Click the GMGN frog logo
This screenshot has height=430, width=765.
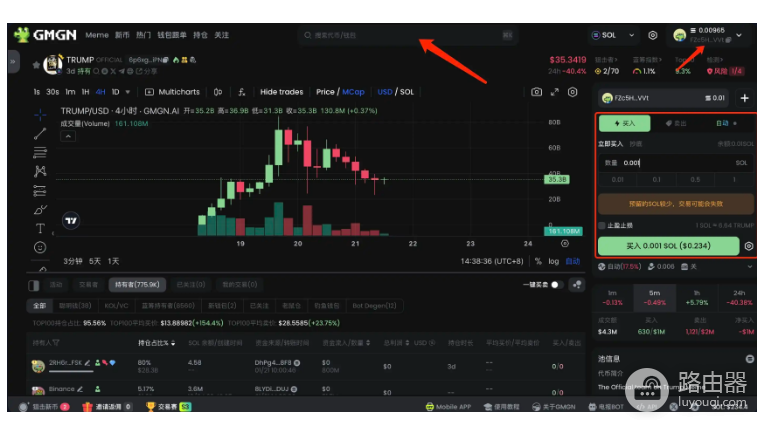pyautogui.click(x=22, y=35)
